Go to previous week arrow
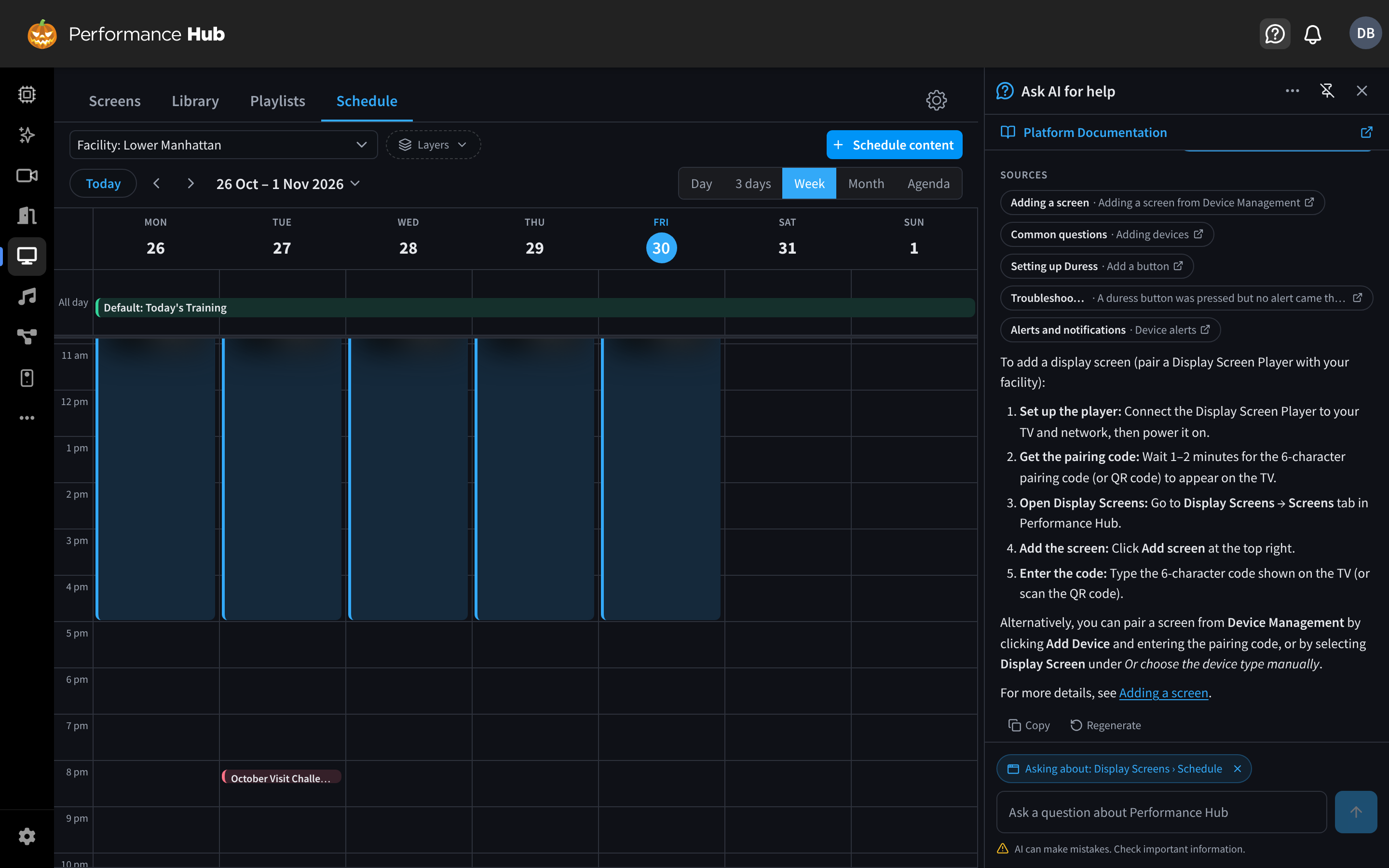Viewport: 1389px width, 868px height. (x=156, y=184)
